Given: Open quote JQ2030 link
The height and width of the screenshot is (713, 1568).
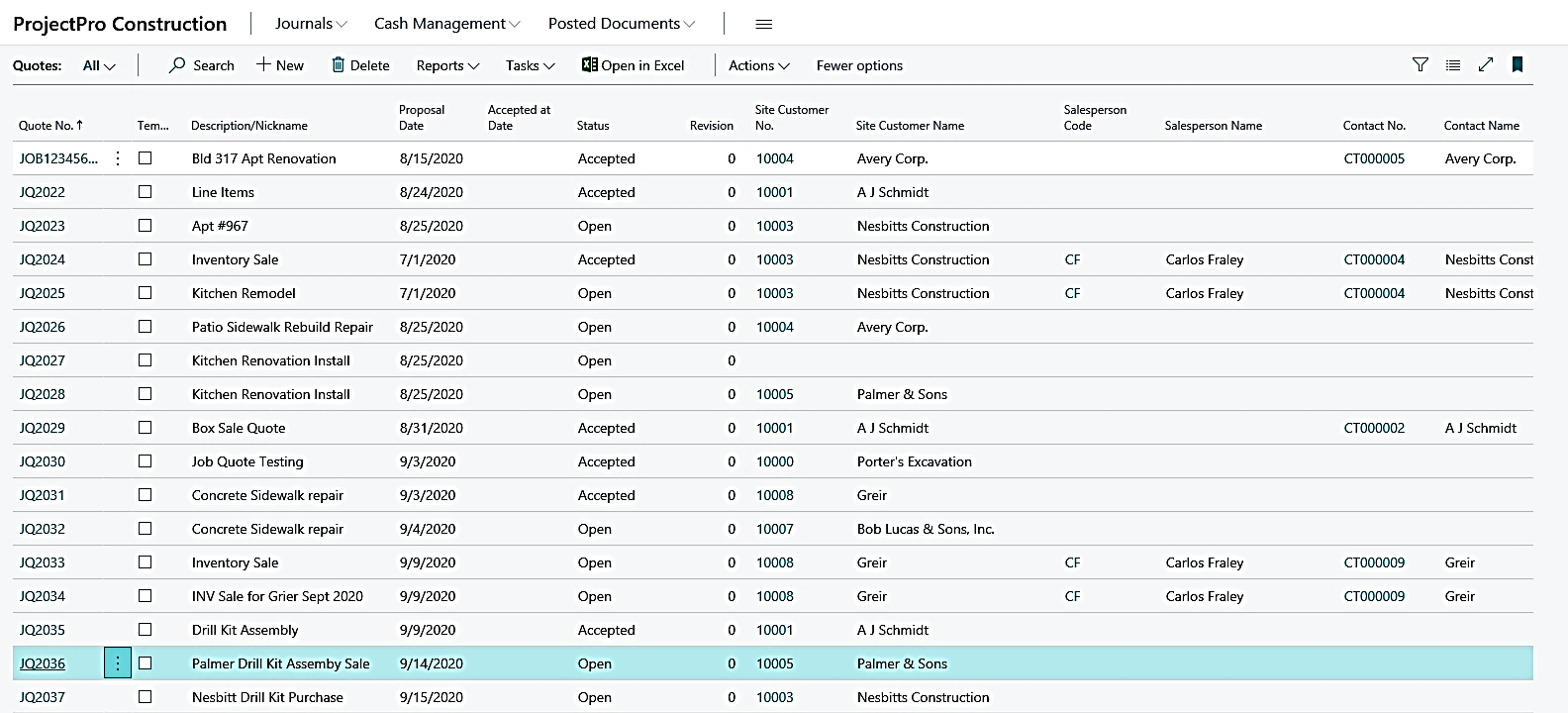Looking at the screenshot, I should tap(43, 461).
